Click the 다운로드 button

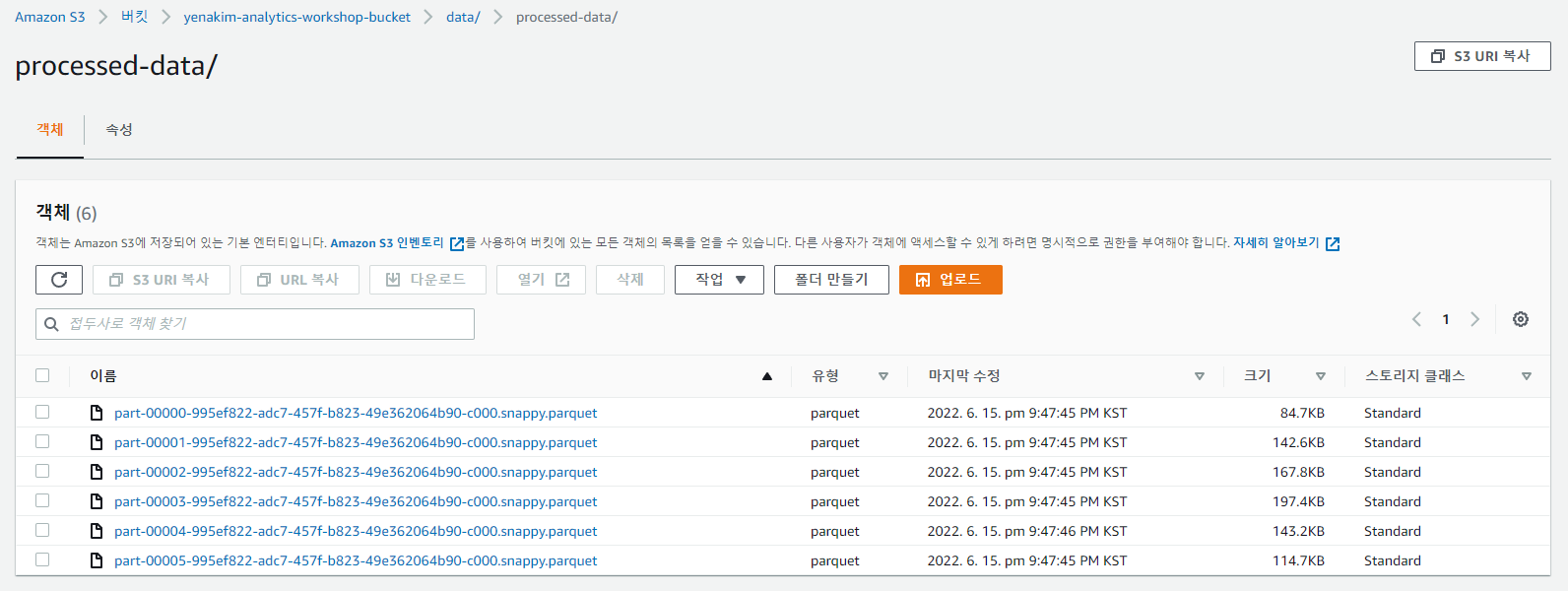tap(427, 280)
